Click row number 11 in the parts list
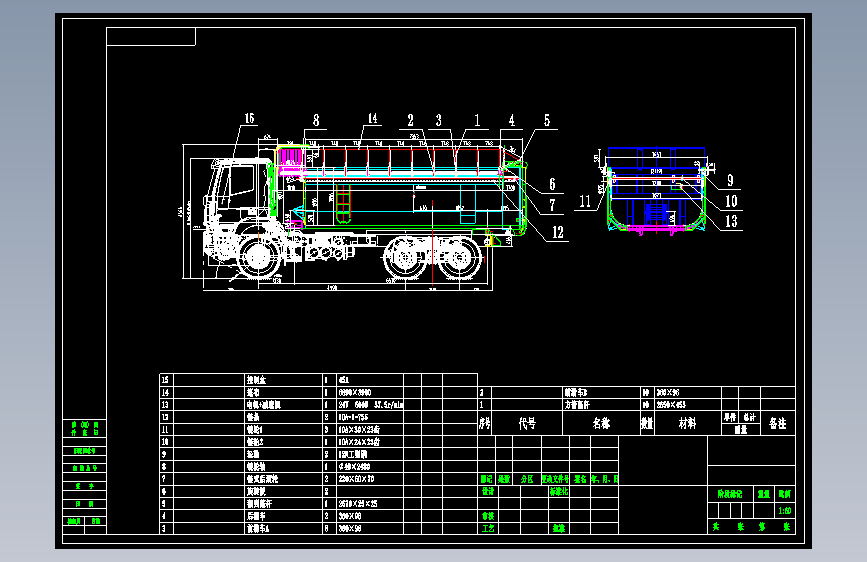 coord(165,430)
